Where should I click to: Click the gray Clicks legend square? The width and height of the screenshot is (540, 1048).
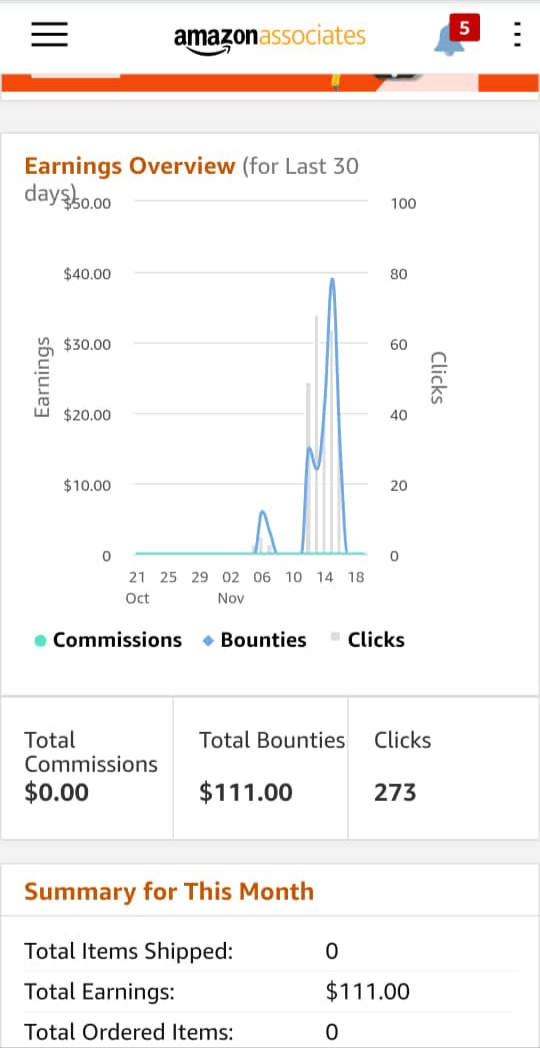pos(335,637)
